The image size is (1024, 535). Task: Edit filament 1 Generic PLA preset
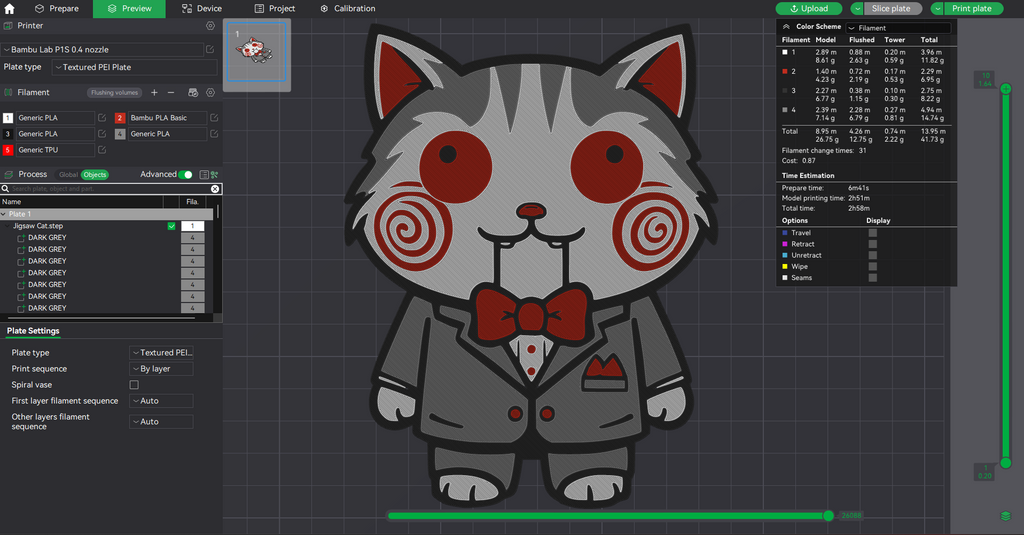[102, 118]
